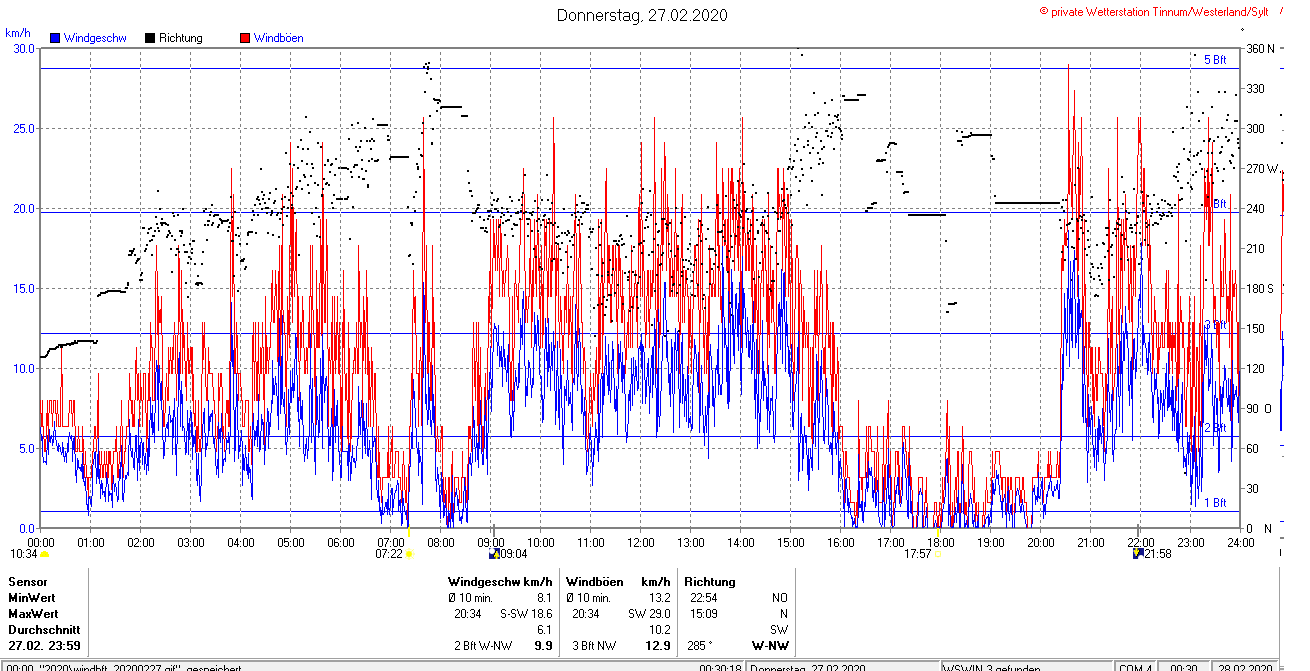
Task: Click the km/h axis unit label
Action: (18, 32)
